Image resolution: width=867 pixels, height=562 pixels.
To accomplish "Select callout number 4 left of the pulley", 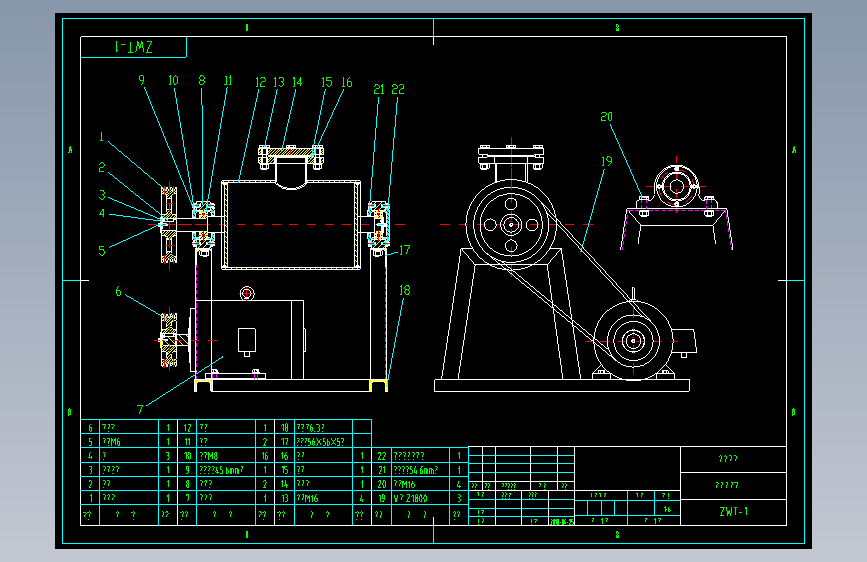I will pyautogui.click(x=102, y=213).
